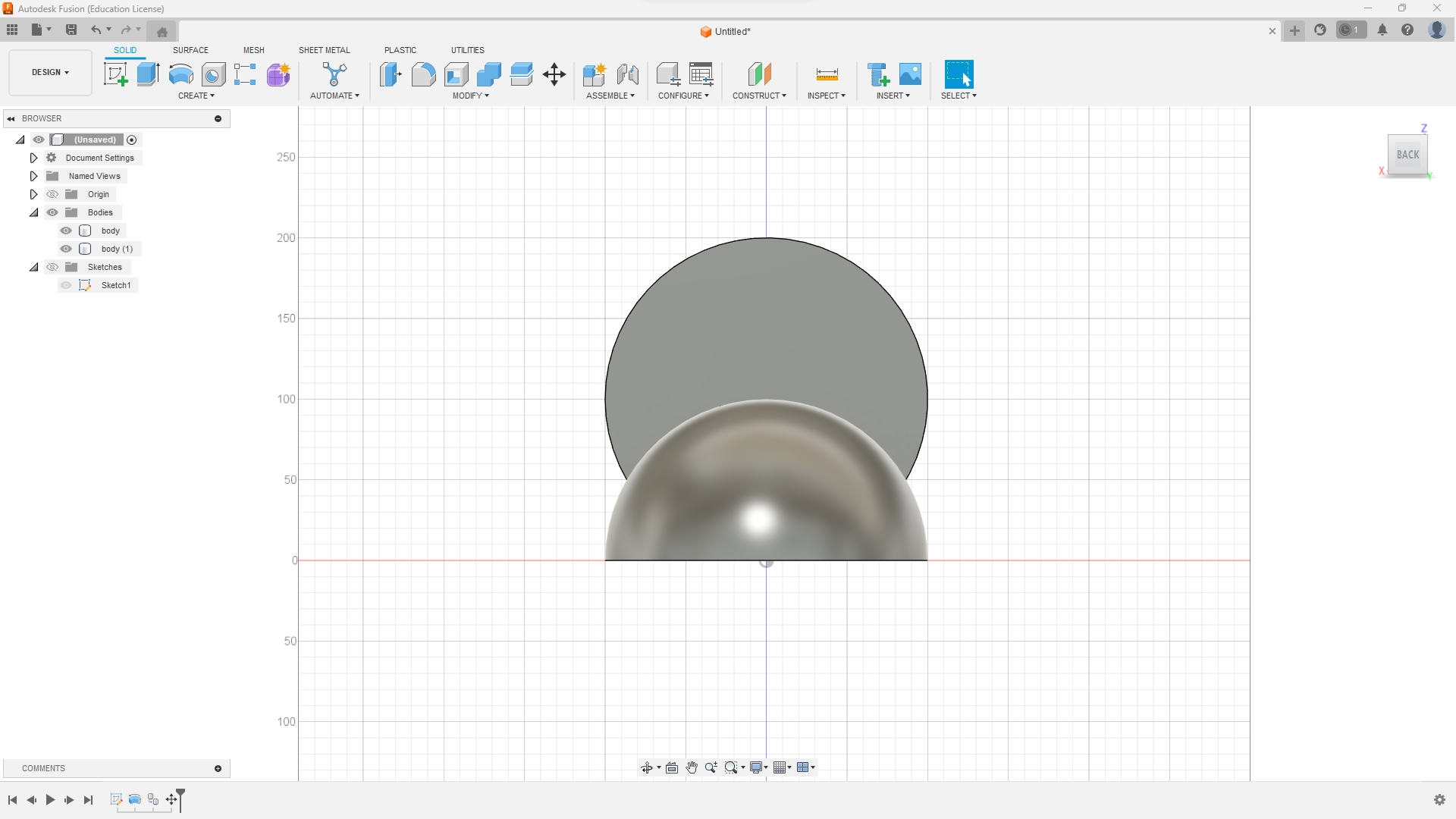Screen dimensions: 1456x819
Task: Click the Redo button
Action: point(126,30)
